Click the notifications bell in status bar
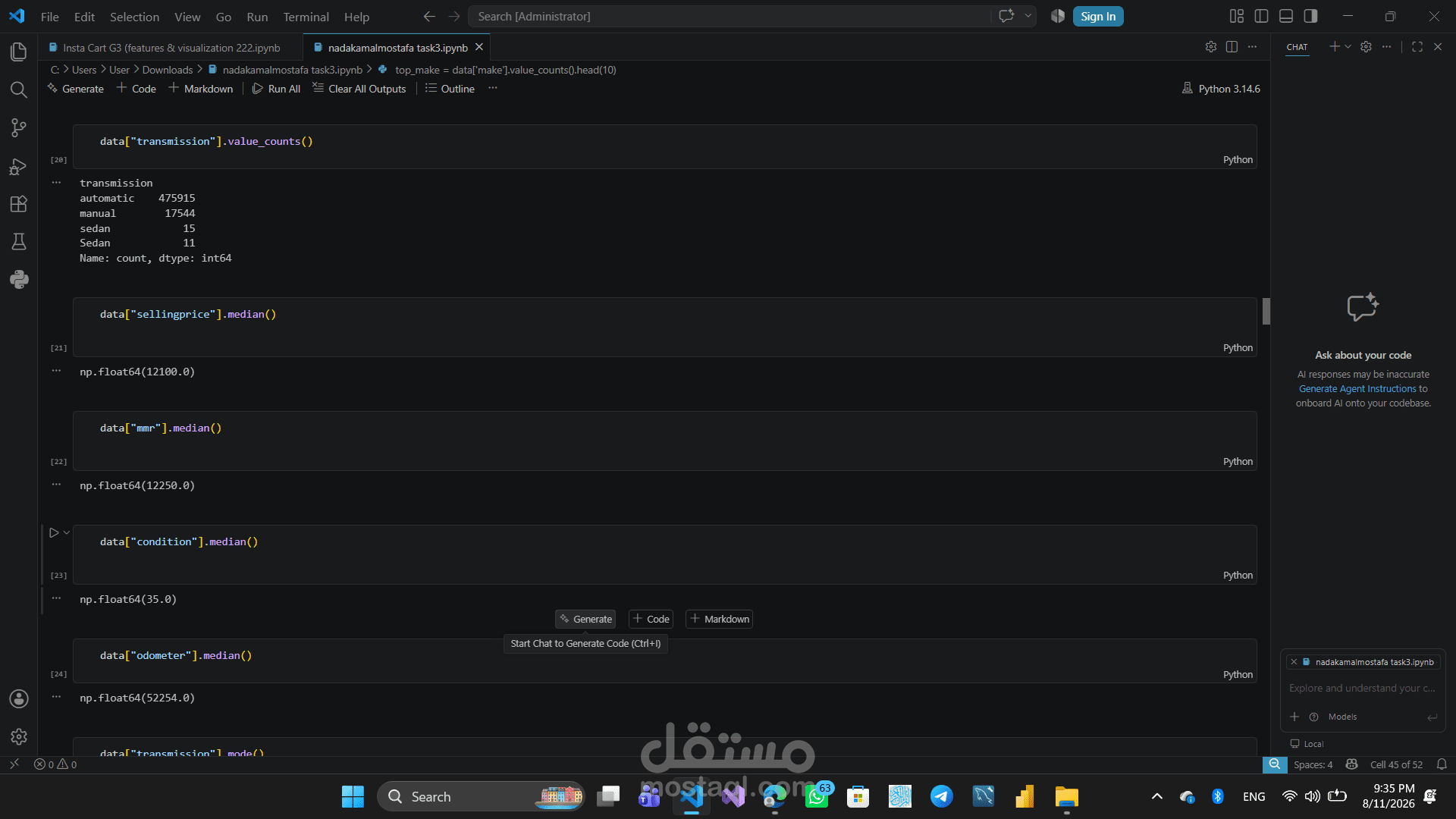The width and height of the screenshot is (1456, 819). pos(1442,764)
